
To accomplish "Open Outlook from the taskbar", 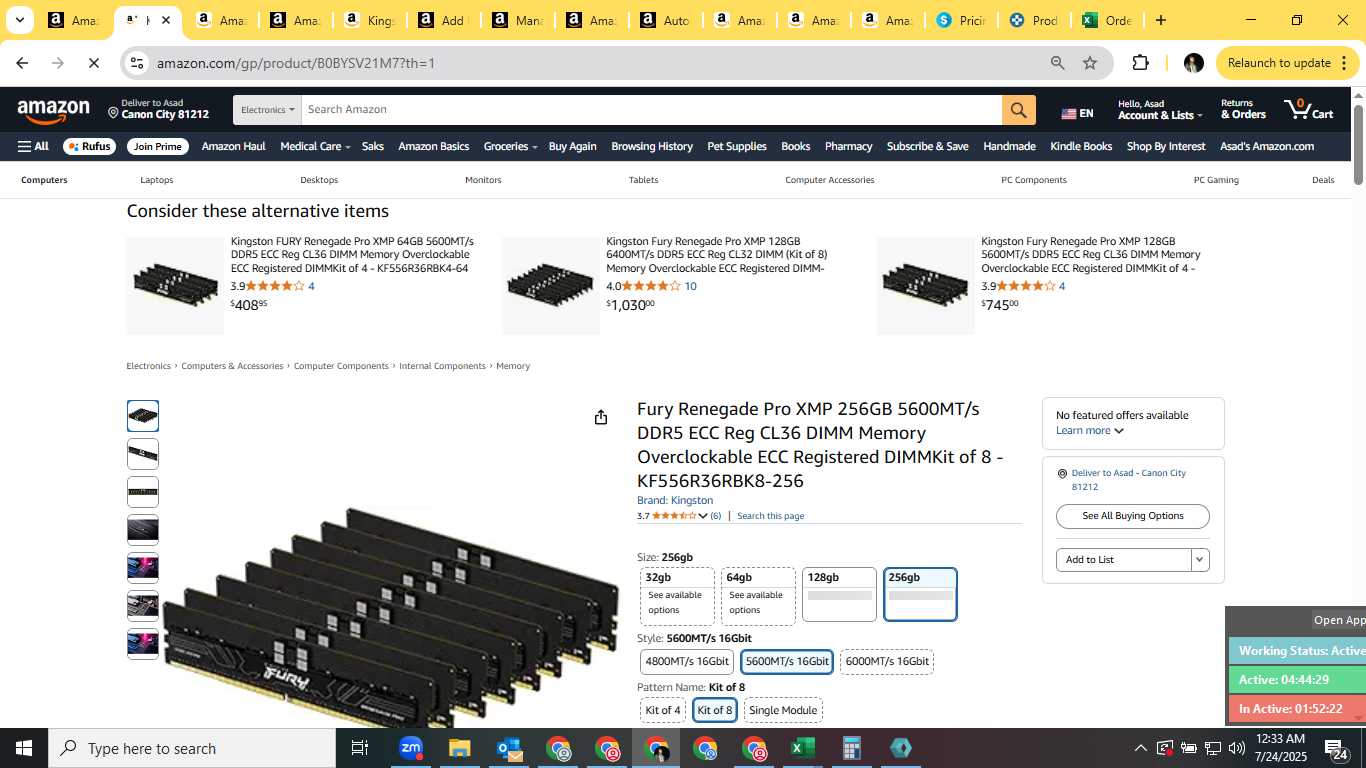I will [x=508, y=748].
